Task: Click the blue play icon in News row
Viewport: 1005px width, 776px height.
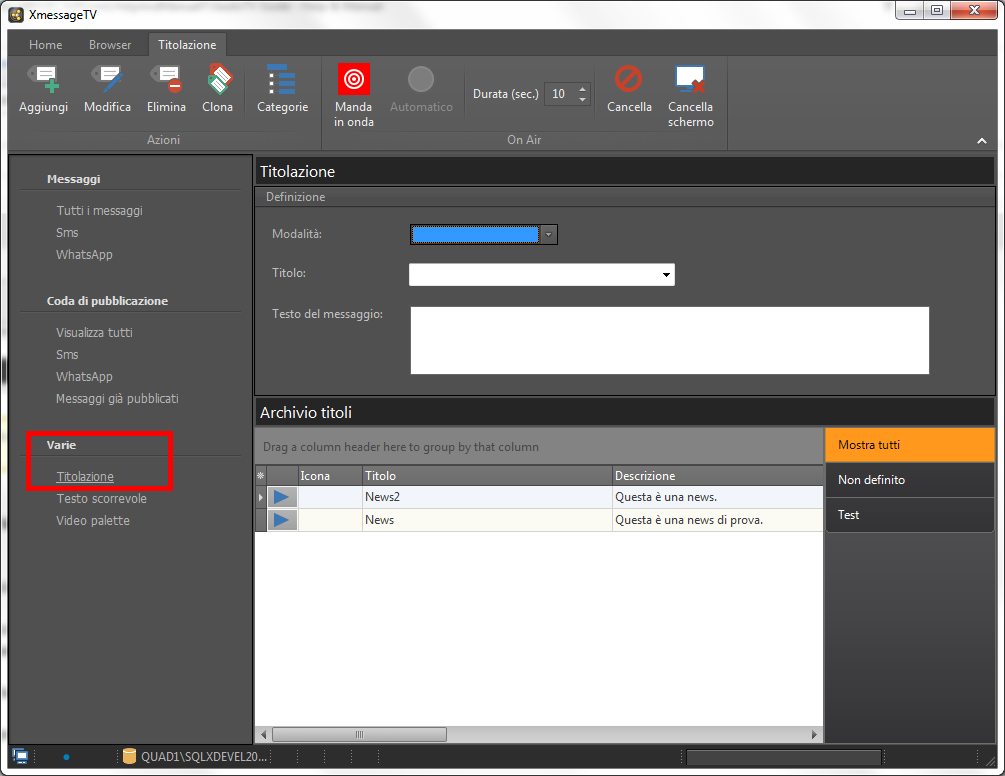Action: tap(281, 520)
